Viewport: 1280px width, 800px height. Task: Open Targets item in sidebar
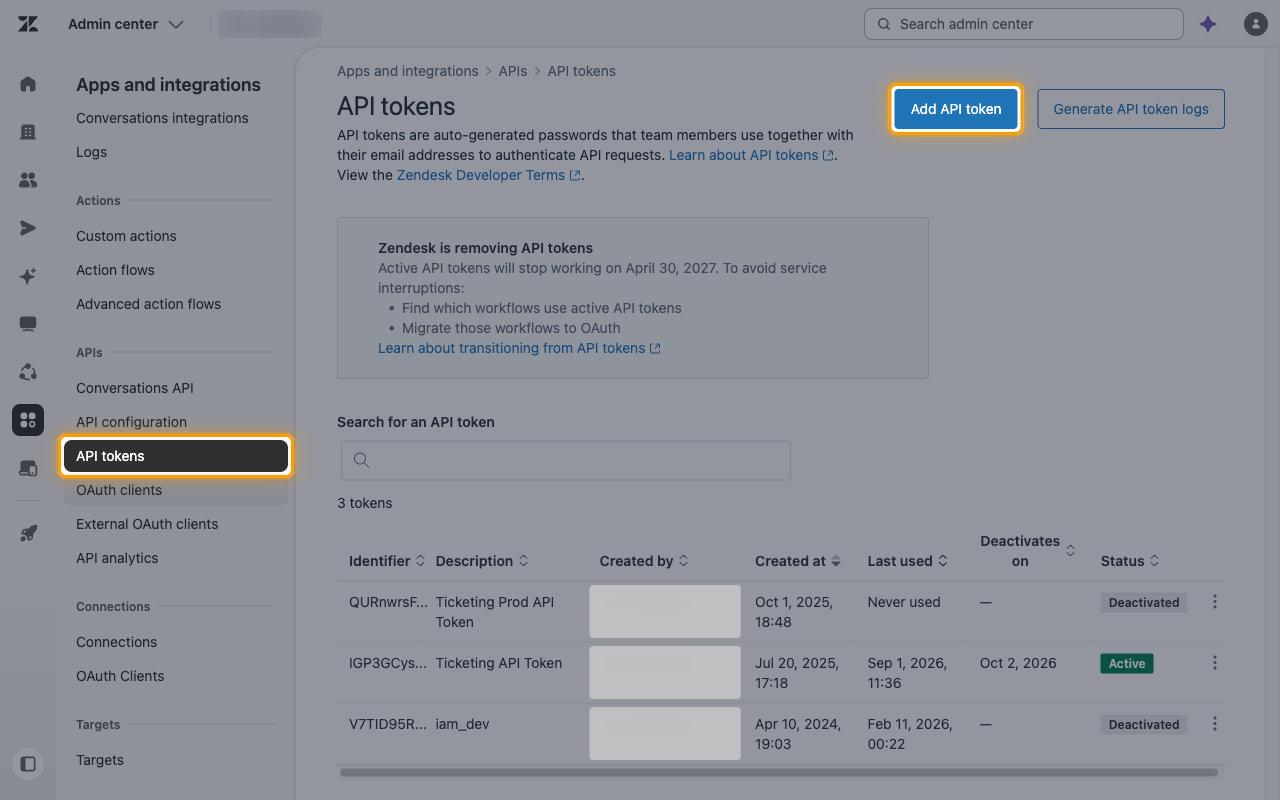pos(100,760)
